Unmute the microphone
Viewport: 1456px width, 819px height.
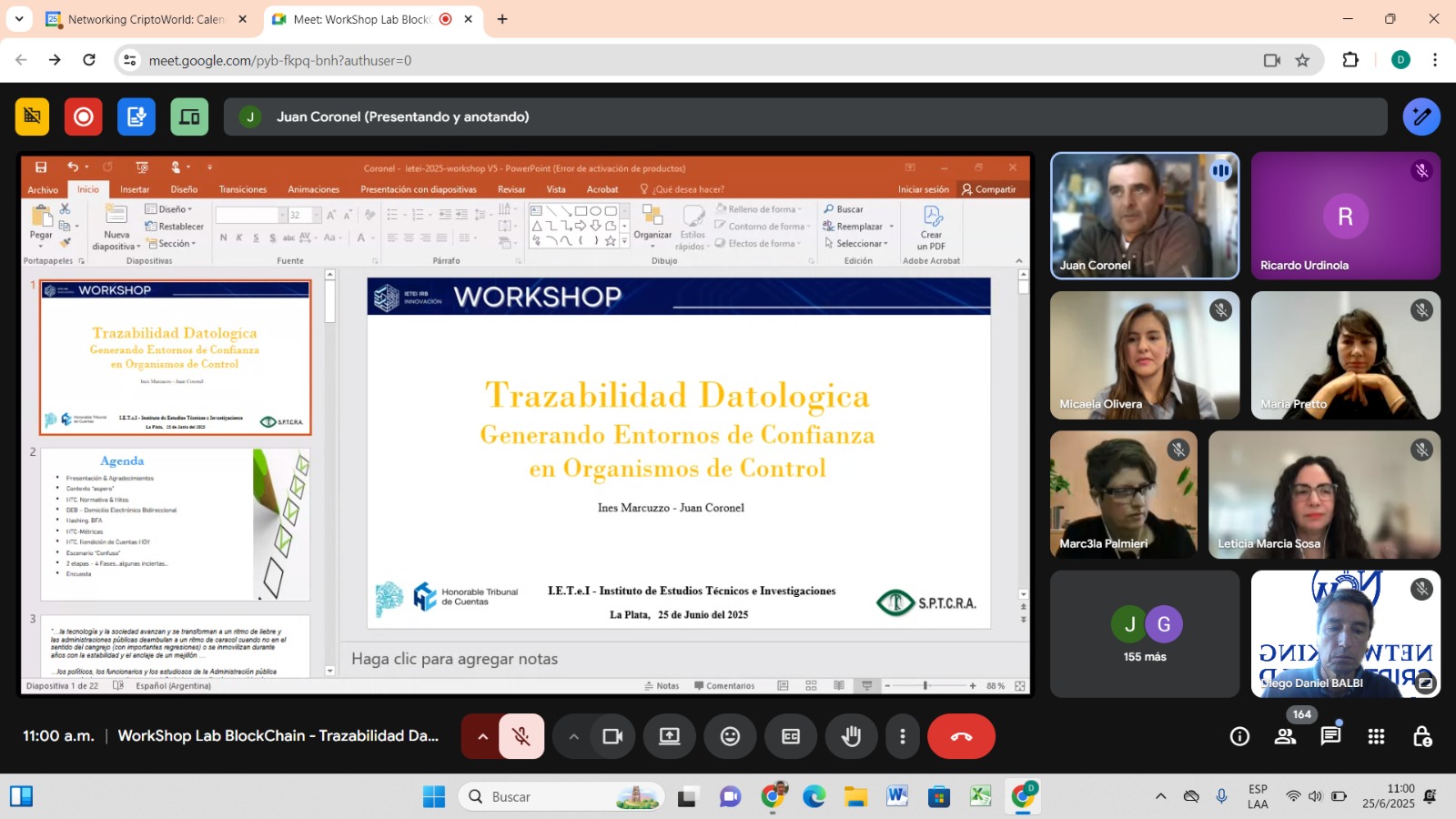pyautogui.click(x=521, y=736)
